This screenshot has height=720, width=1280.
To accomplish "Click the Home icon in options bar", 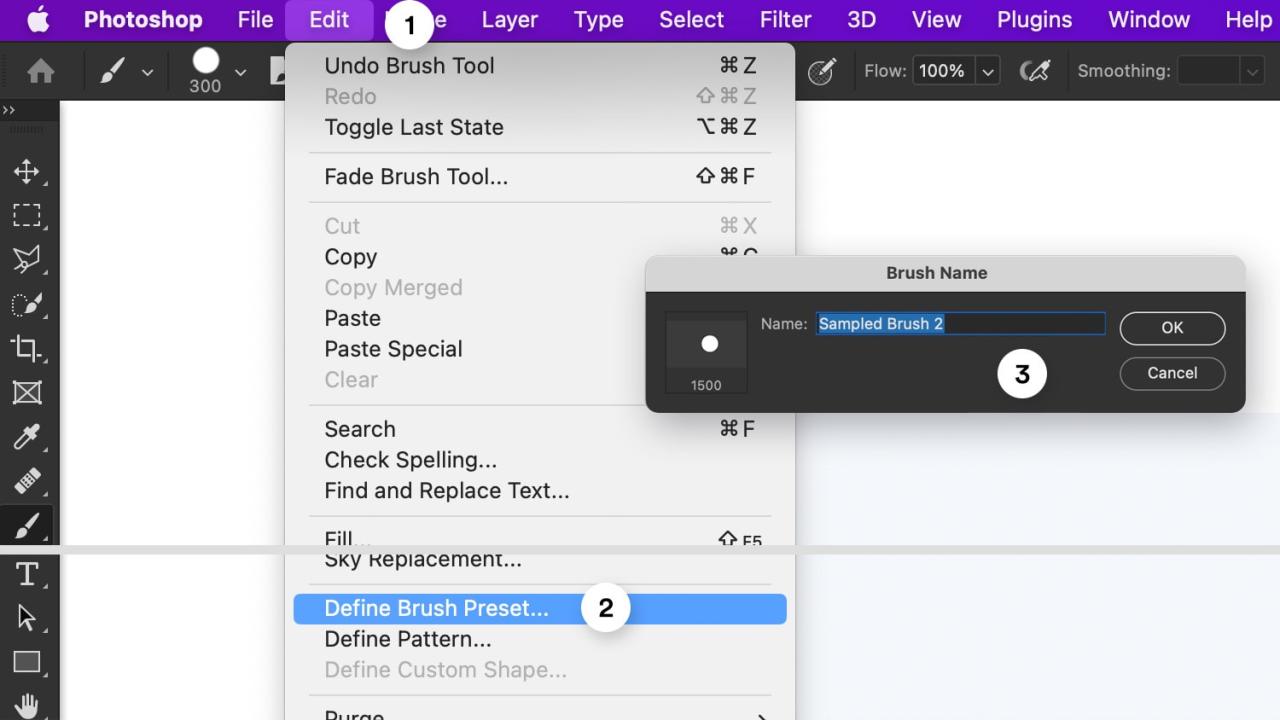I will (x=41, y=71).
